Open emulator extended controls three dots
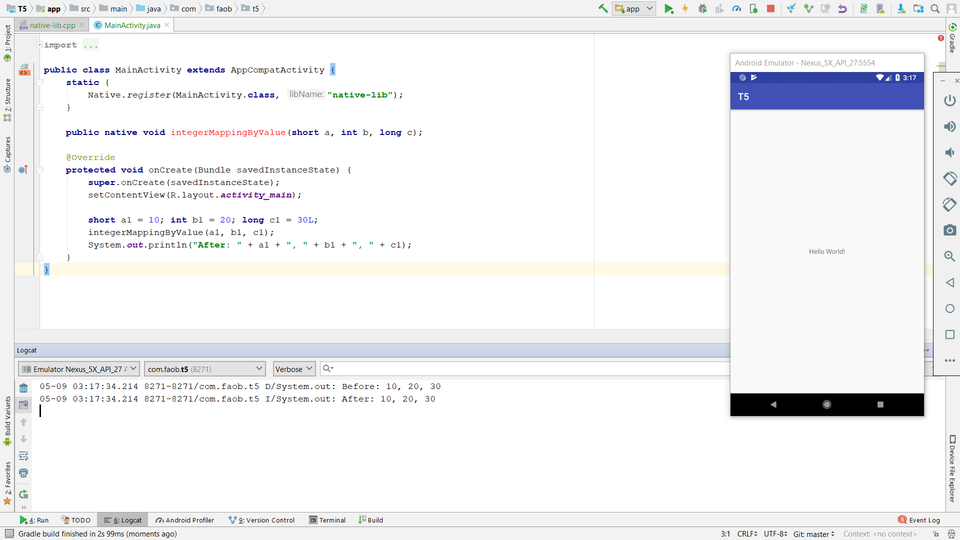The image size is (960, 540). (950, 361)
